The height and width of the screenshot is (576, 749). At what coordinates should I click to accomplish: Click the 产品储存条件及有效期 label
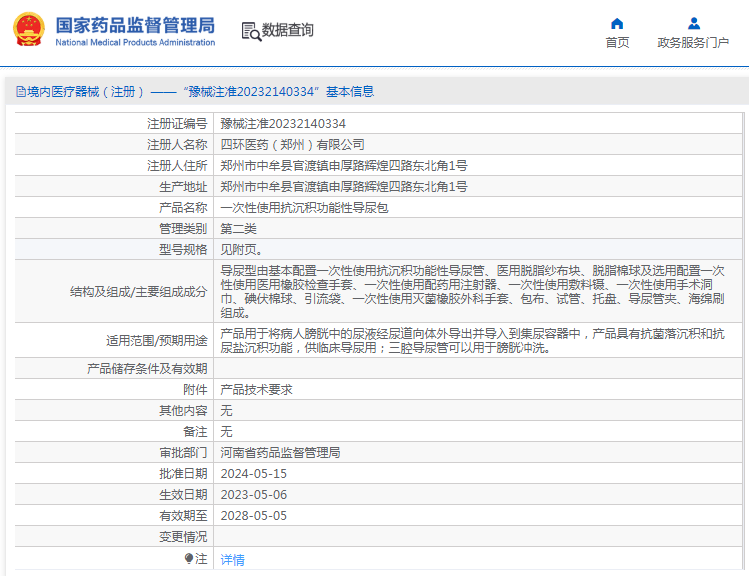(147, 369)
